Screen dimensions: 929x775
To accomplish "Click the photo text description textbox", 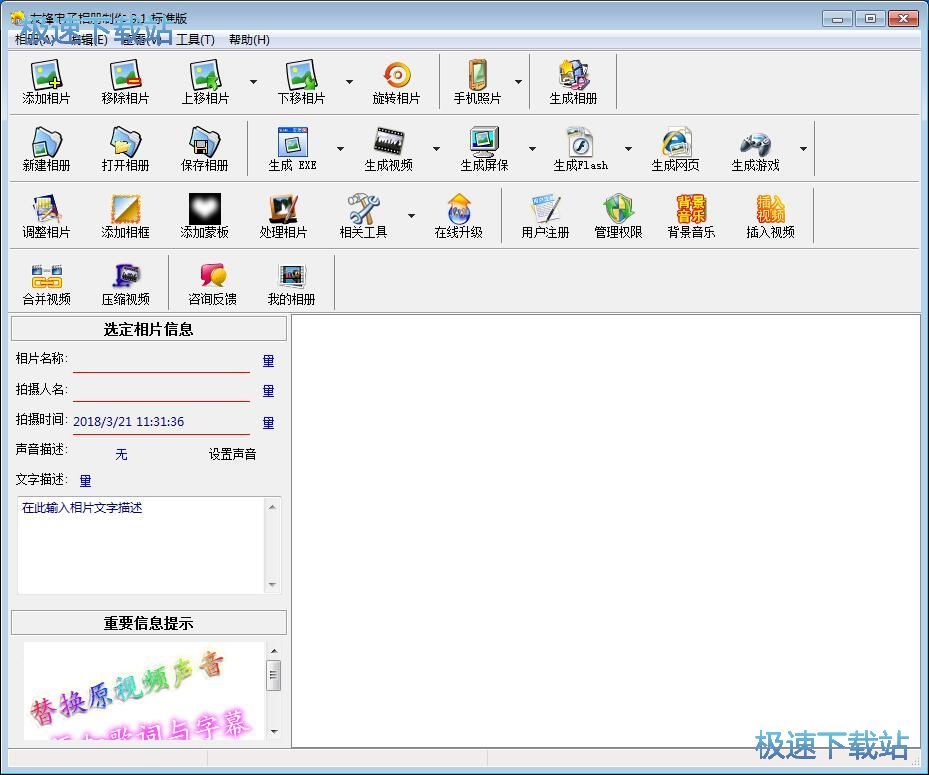I will pyautogui.click(x=141, y=546).
